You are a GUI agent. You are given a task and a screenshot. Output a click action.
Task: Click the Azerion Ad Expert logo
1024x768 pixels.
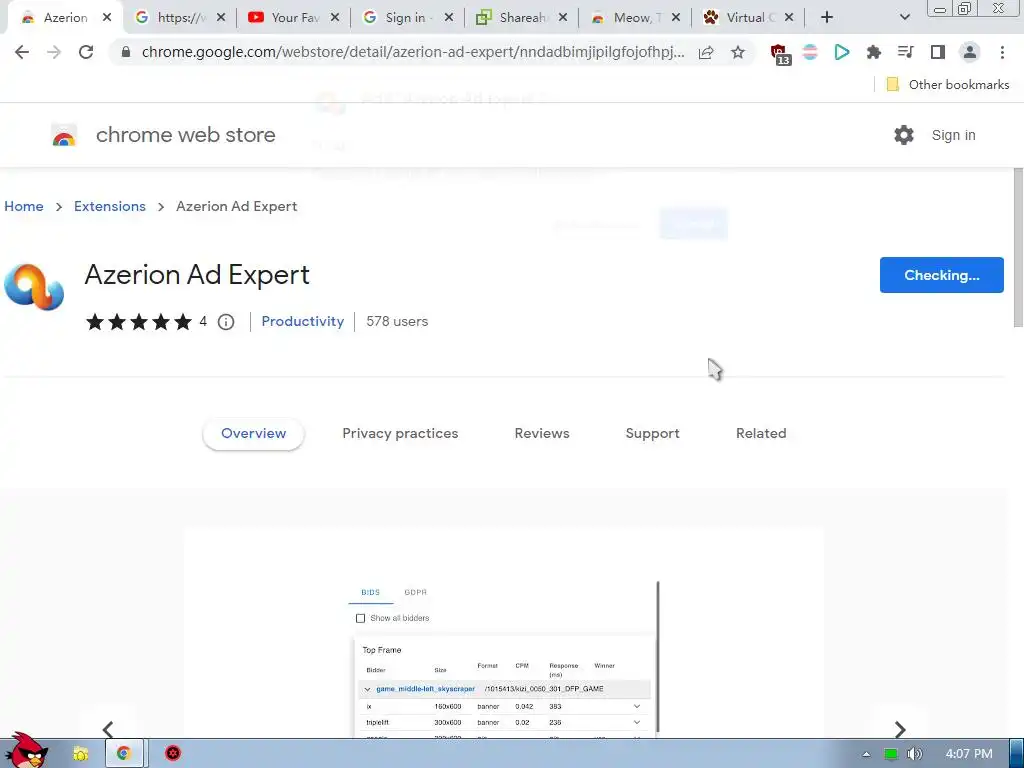click(34, 287)
